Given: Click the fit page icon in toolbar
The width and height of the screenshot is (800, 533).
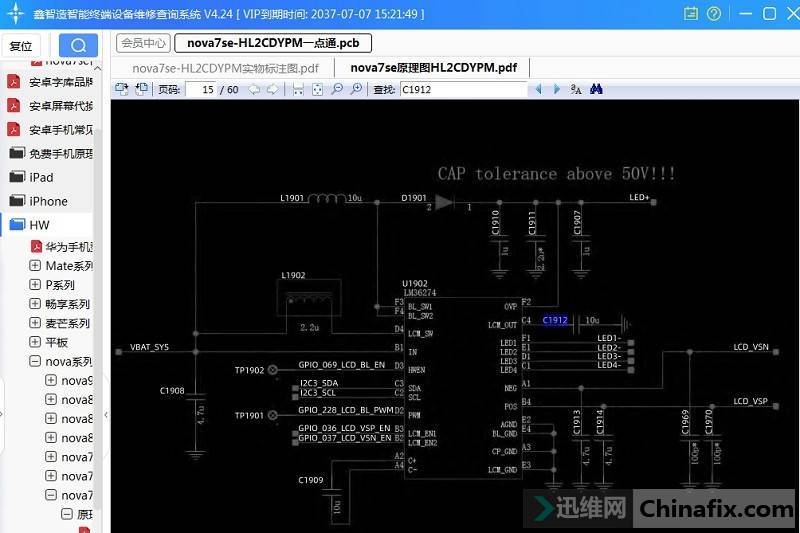Looking at the screenshot, I should (317, 89).
